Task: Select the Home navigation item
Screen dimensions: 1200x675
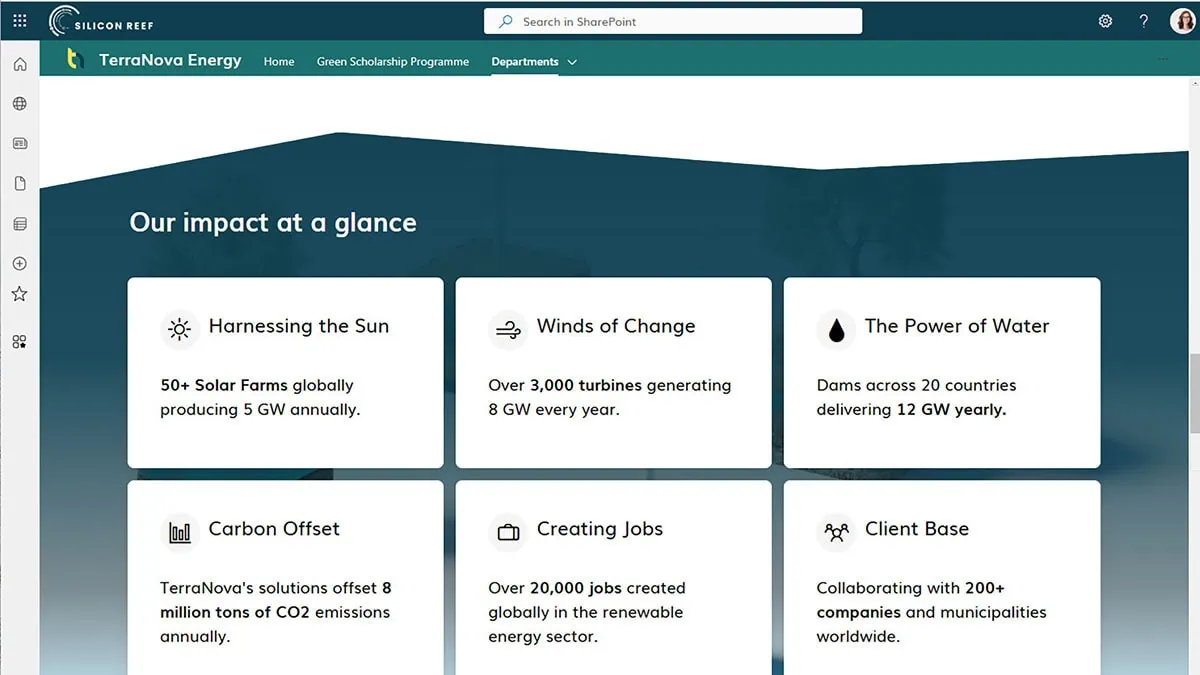Action: (279, 62)
